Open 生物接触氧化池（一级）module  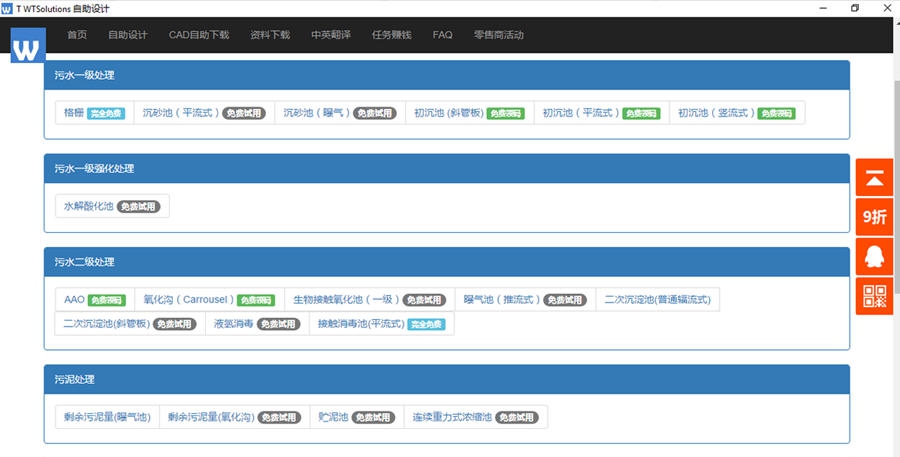point(370,300)
